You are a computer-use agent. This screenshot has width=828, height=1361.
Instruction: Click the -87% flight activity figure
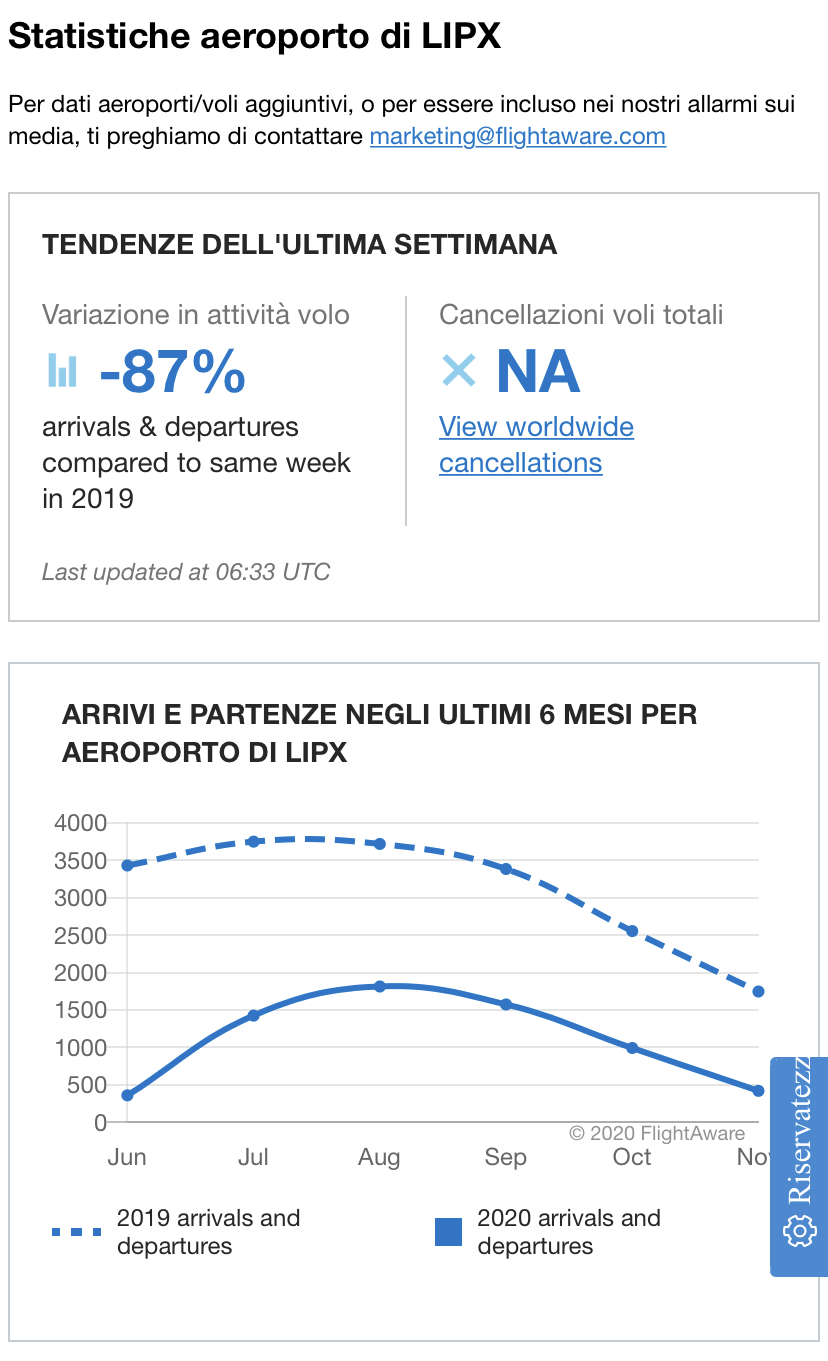click(x=172, y=371)
